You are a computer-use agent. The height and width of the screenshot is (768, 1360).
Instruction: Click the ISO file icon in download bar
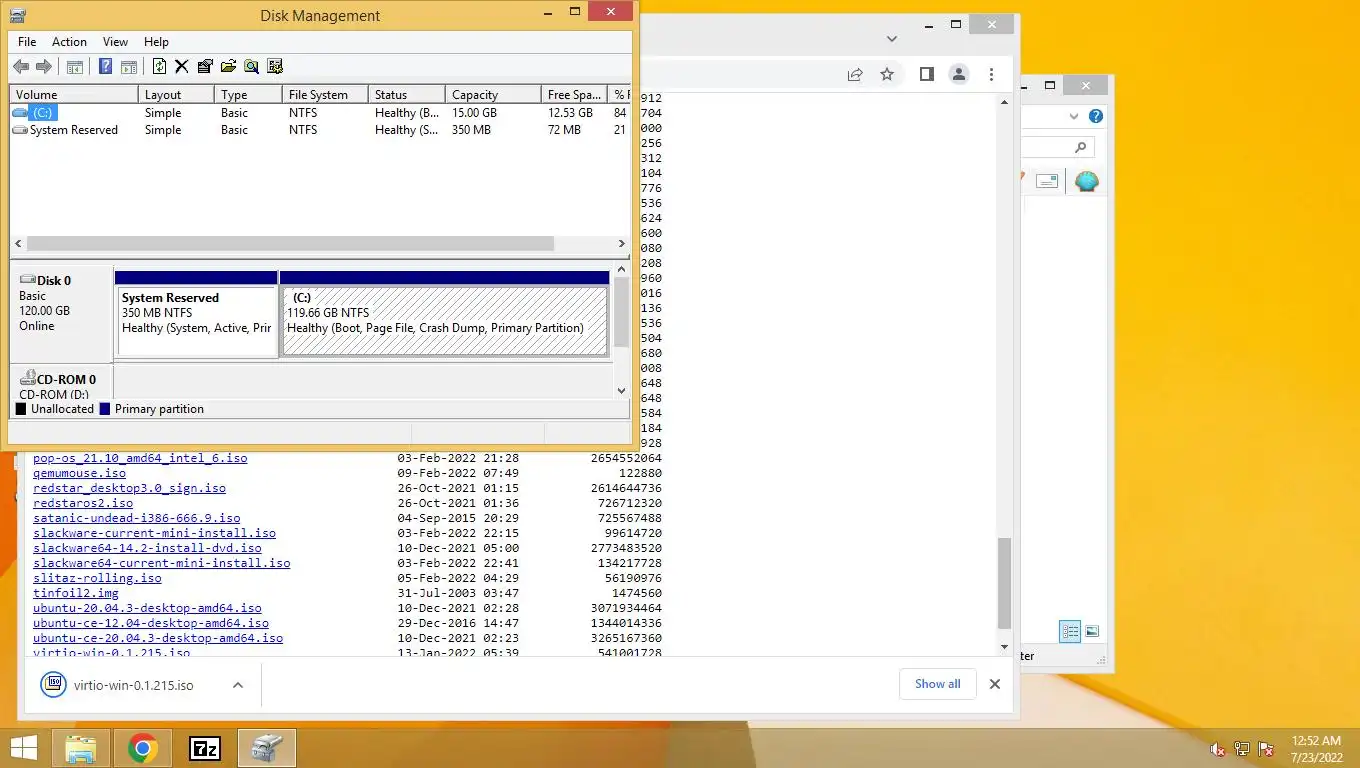53,685
